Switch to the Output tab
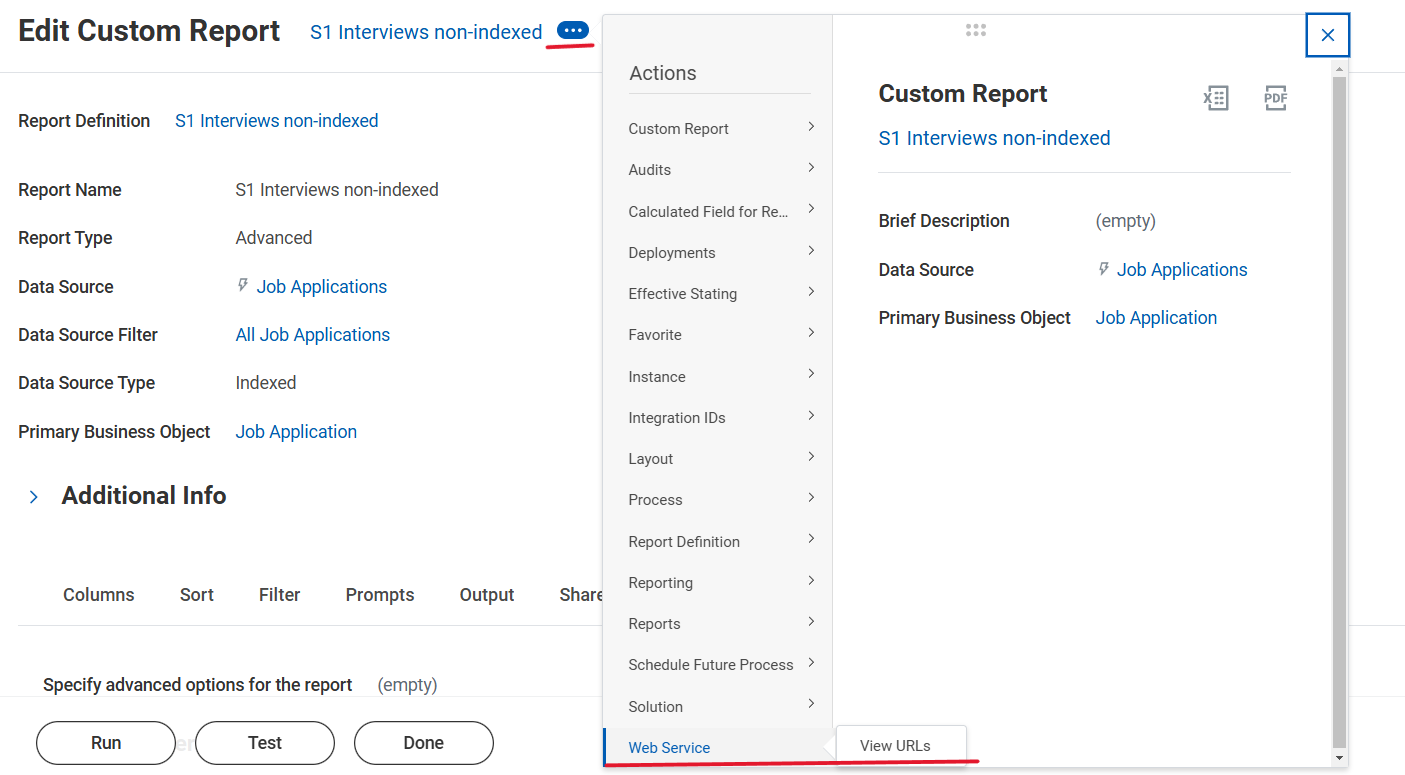This screenshot has width=1405, height=775. coord(487,594)
